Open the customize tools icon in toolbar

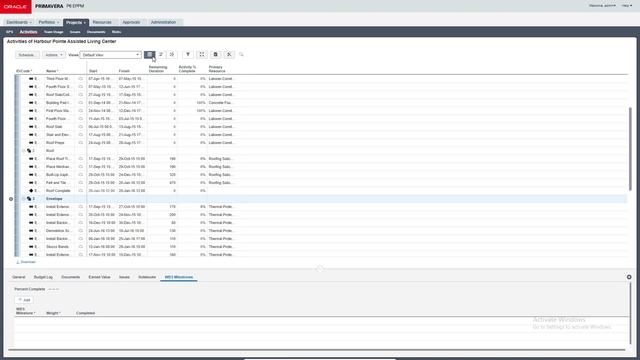229,55
